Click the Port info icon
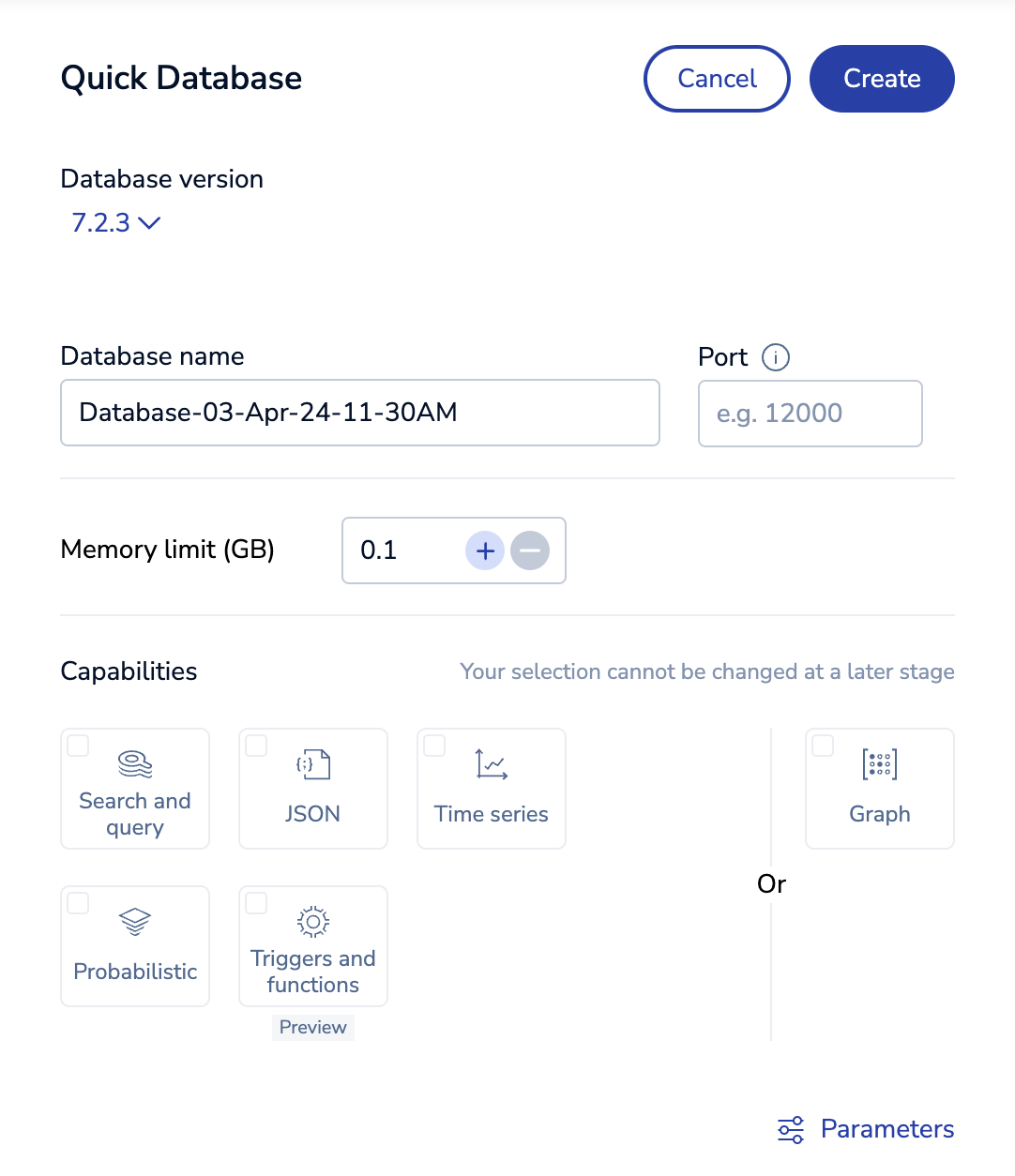This screenshot has width=1015, height=1176. point(776,357)
